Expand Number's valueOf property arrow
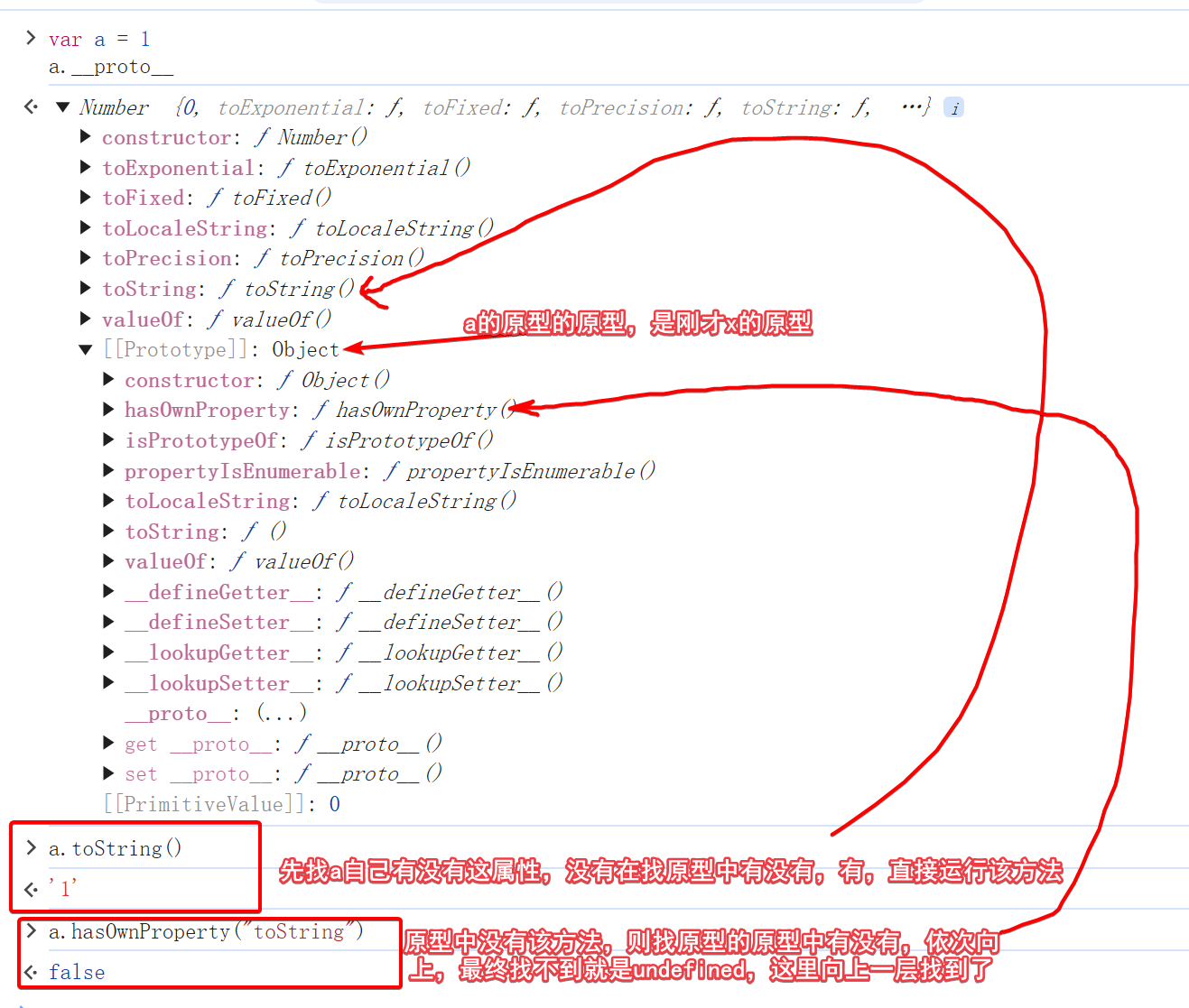 [x=86, y=319]
